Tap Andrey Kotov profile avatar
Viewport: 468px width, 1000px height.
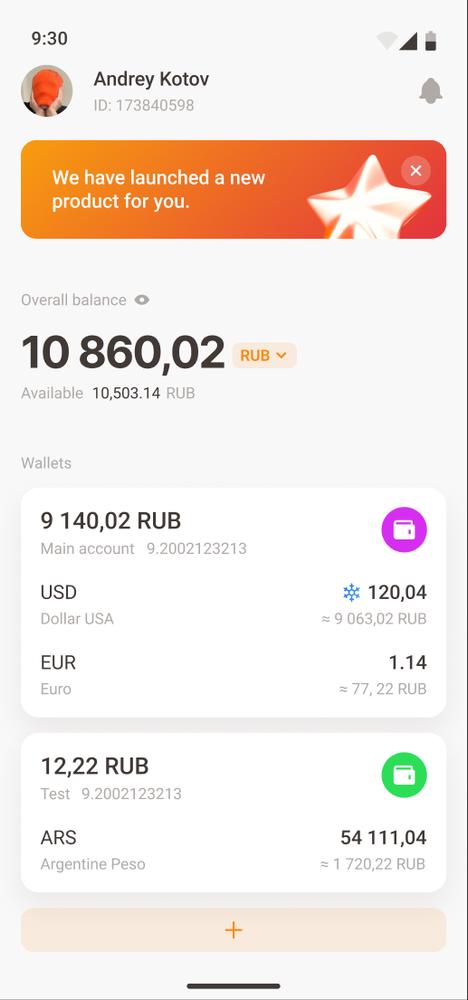(x=47, y=91)
